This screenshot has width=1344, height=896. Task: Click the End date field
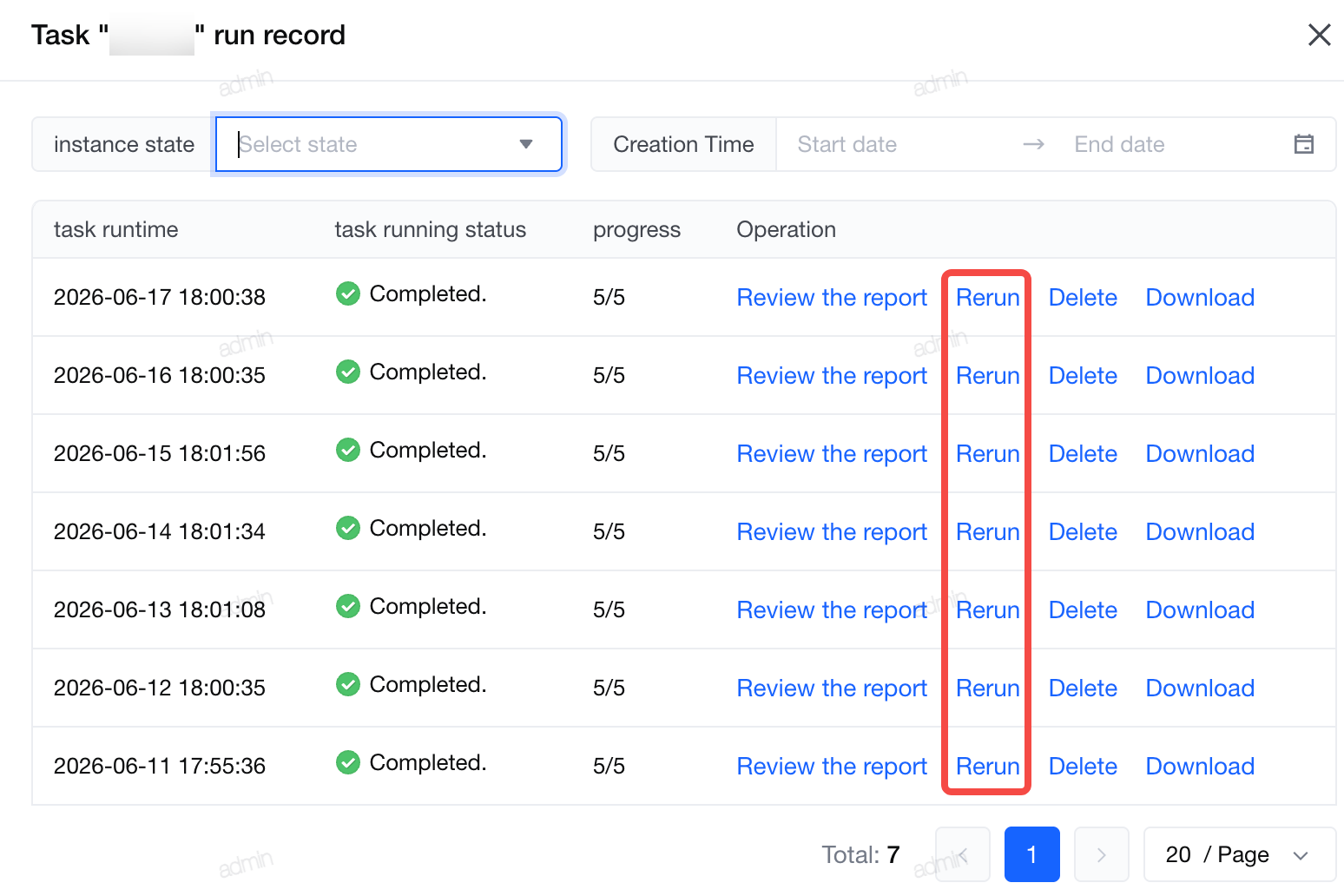[1172, 144]
